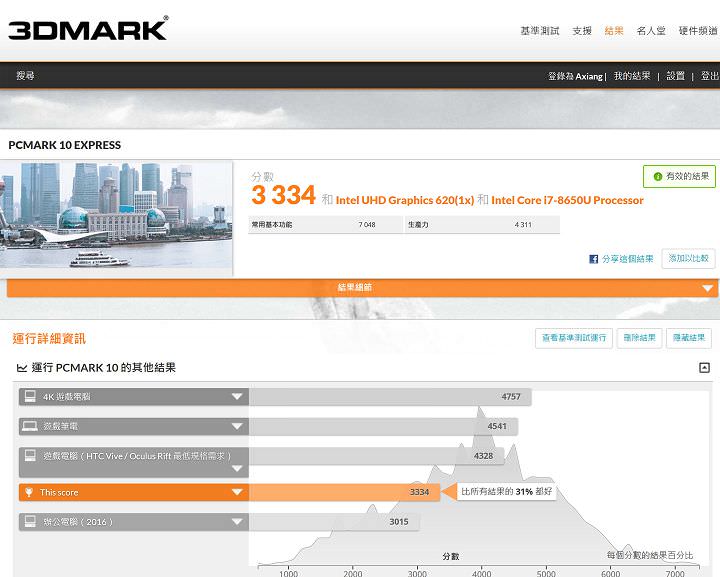Click the trophy icon beside This score

pos(30,492)
